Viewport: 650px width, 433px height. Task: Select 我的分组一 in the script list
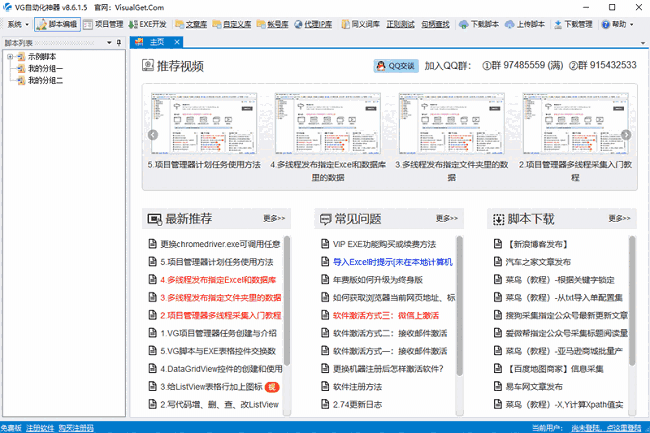point(46,69)
